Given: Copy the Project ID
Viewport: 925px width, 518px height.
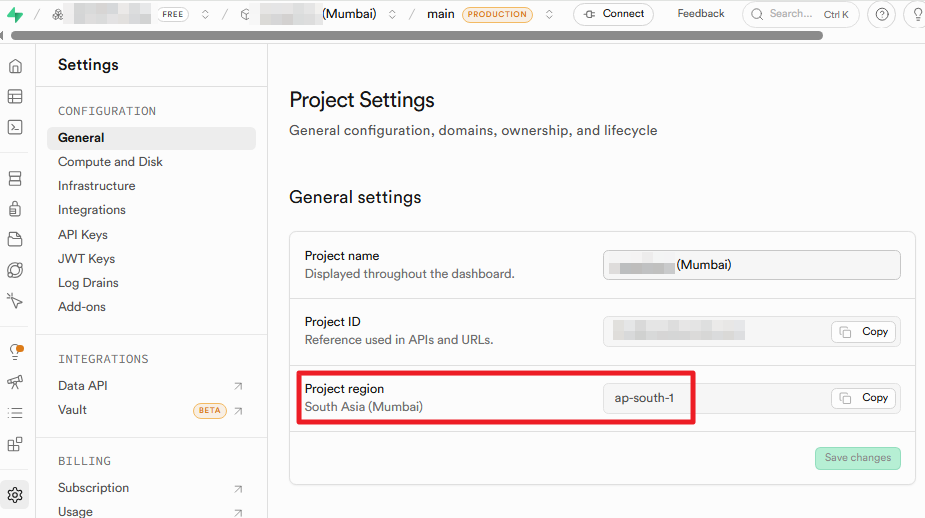Looking at the screenshot, I should pos(864,332).
